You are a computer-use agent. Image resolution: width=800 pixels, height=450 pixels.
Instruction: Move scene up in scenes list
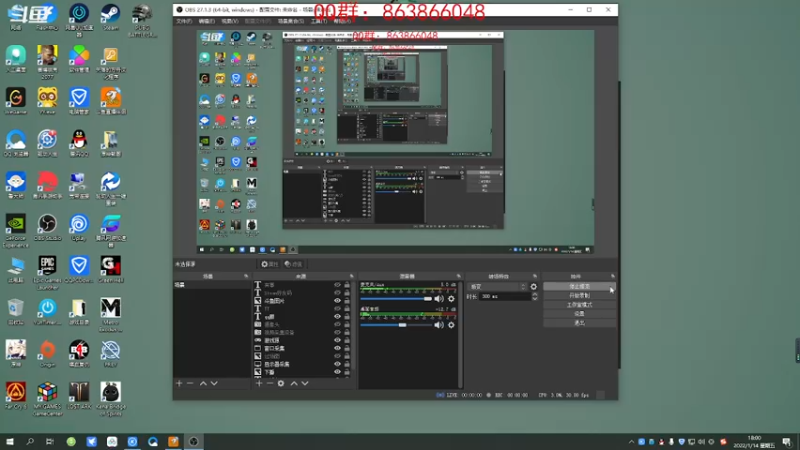[203, 383]
